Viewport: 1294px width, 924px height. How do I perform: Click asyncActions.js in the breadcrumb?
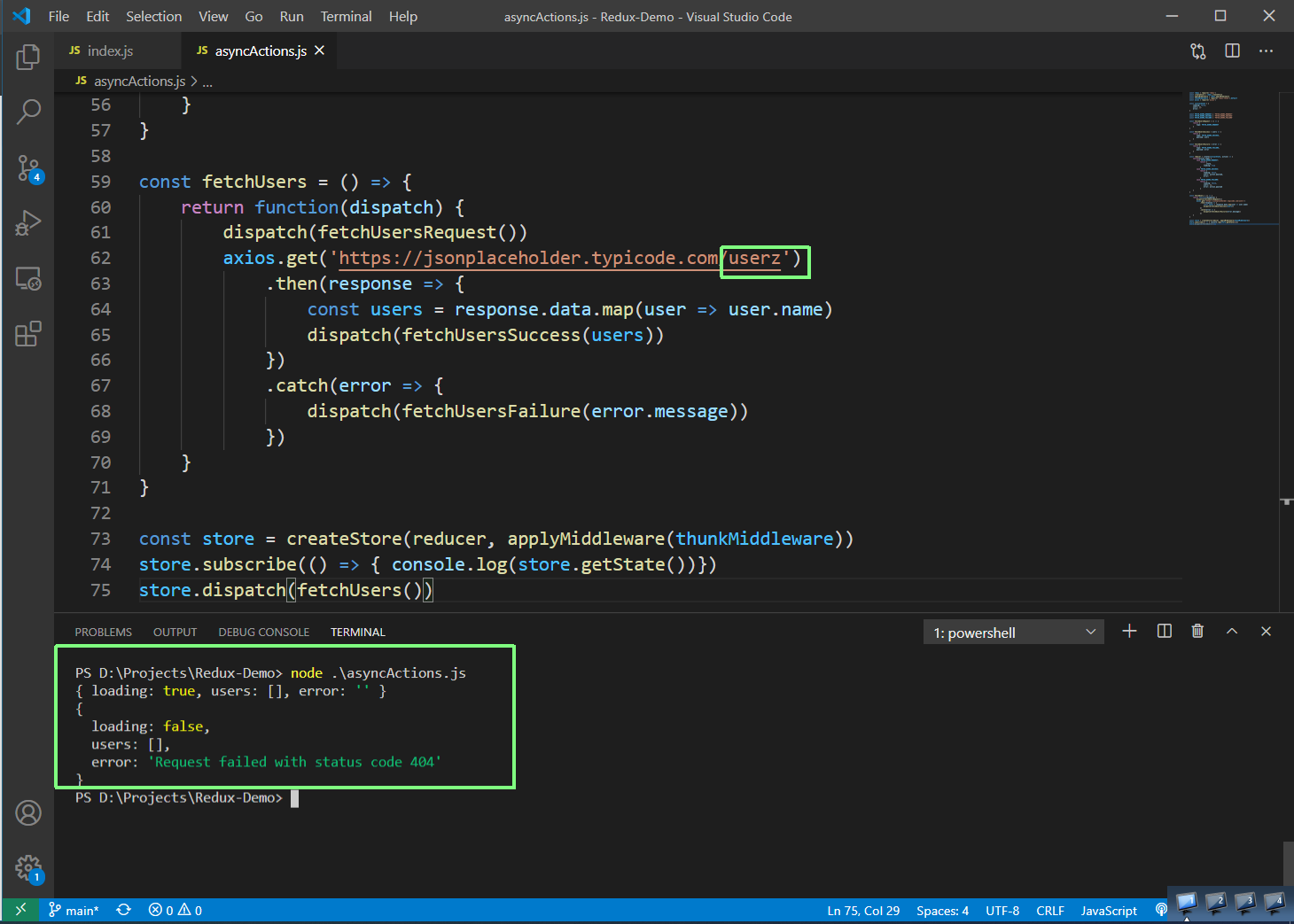point(139,81)
